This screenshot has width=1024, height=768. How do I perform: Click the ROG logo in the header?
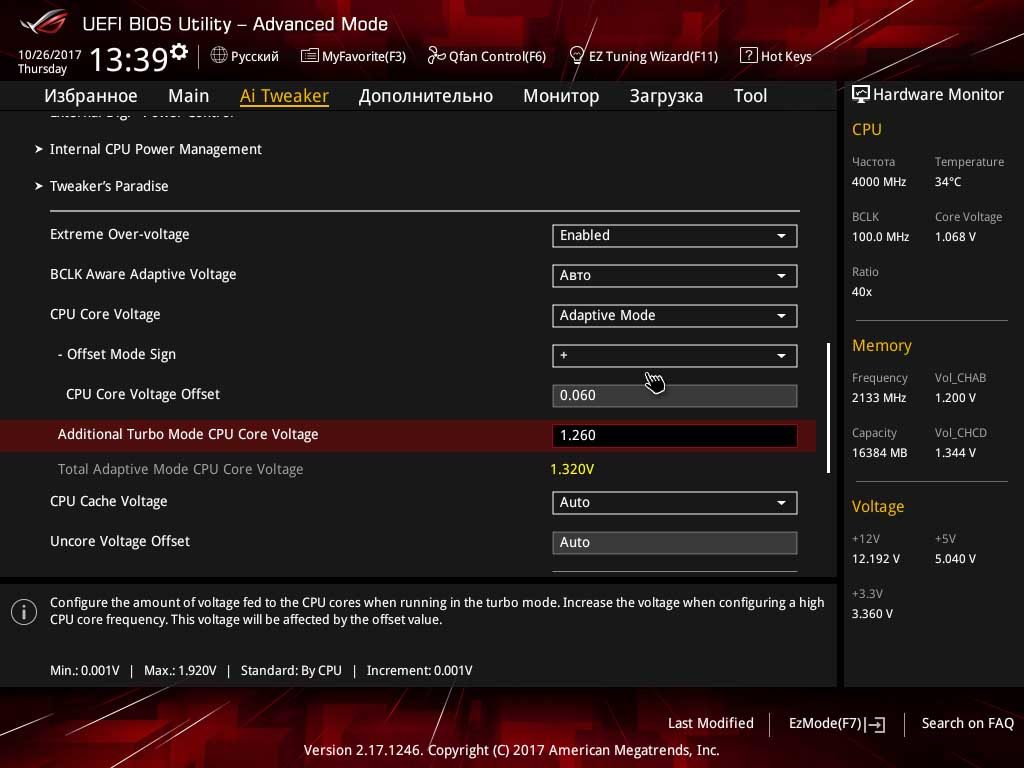pos(44,23)
